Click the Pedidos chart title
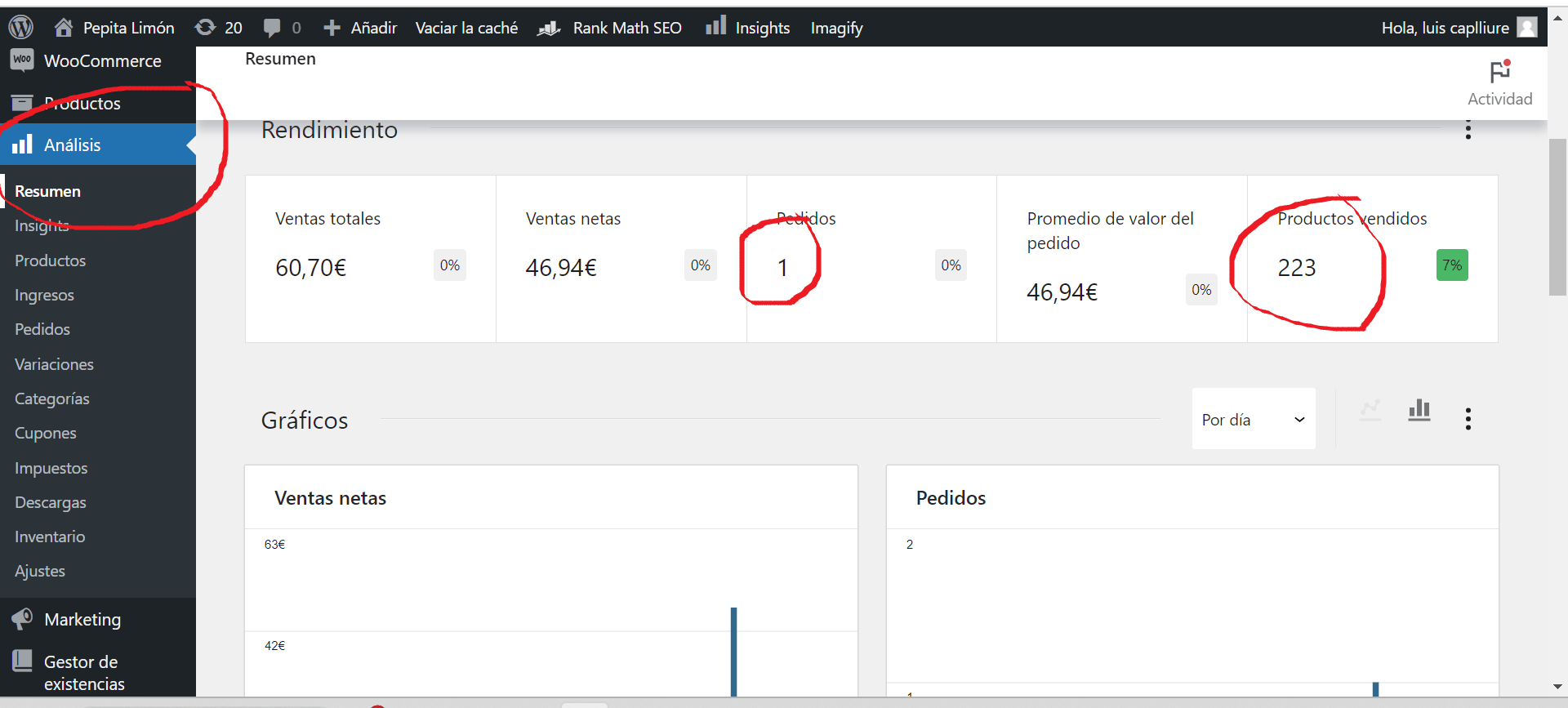The height and width of the screenshot is (708, 1568). 951,498
